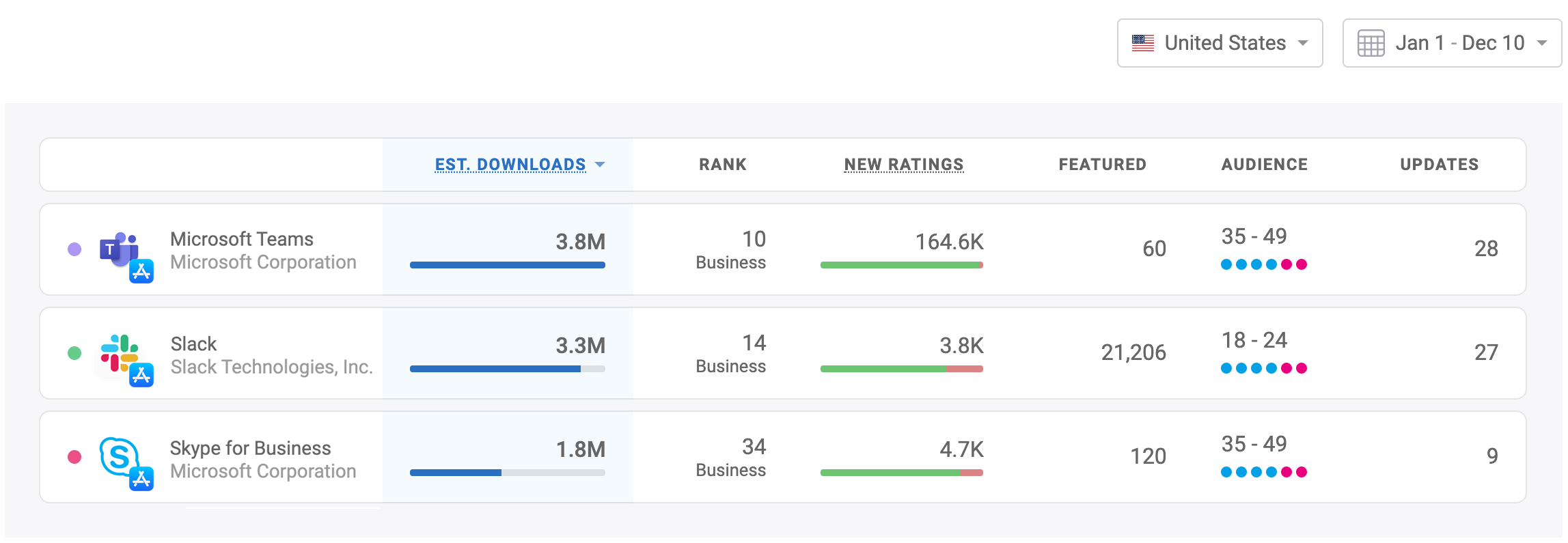Click the rank 10 Business cell for Teams
The image size is (1568, 543).
[x=731, y=250]
